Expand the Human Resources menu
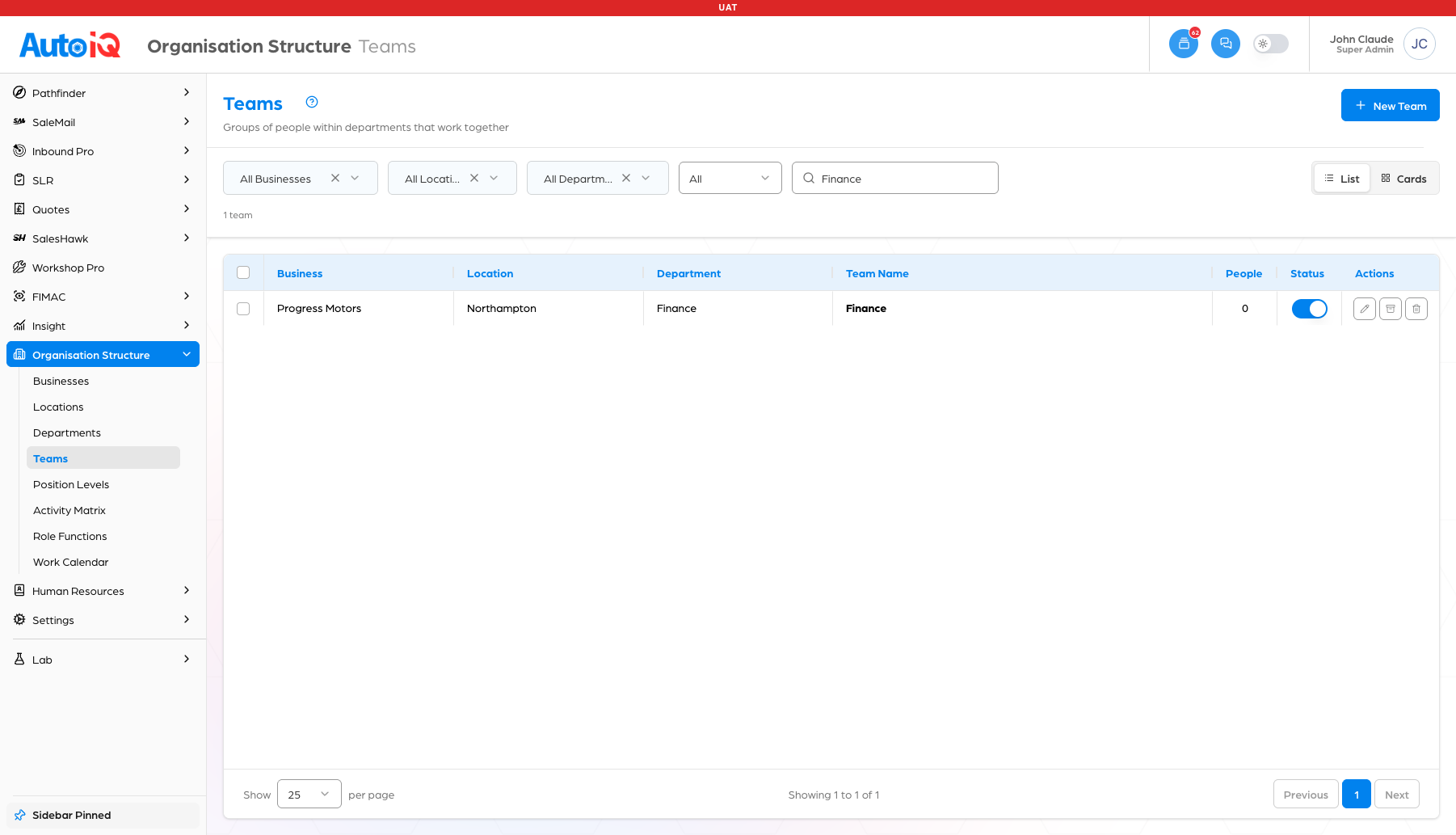Viewport: 1456px width, 835px height. point(103,591)
